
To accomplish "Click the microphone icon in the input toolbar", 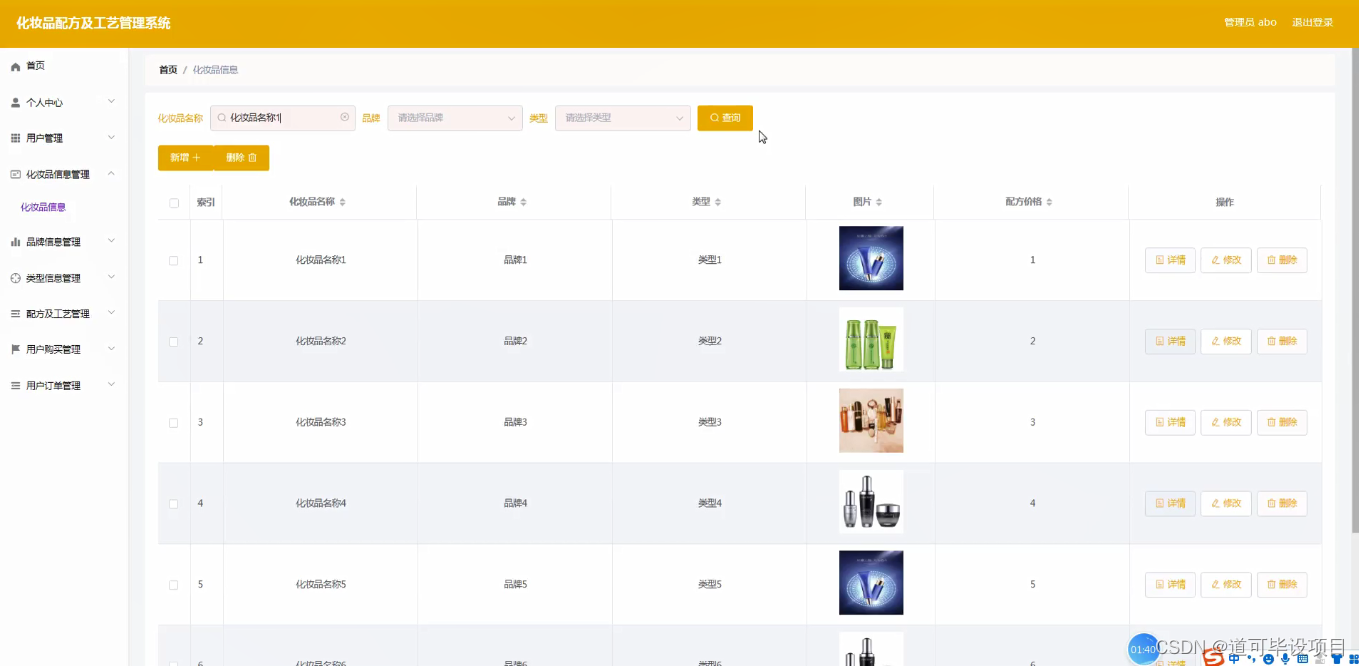I will tap(1285, 658).
